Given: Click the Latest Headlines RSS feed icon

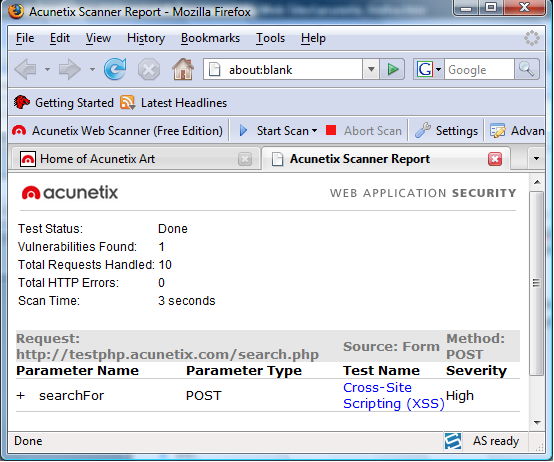Looking at the screenshot, I should point(127,103).
